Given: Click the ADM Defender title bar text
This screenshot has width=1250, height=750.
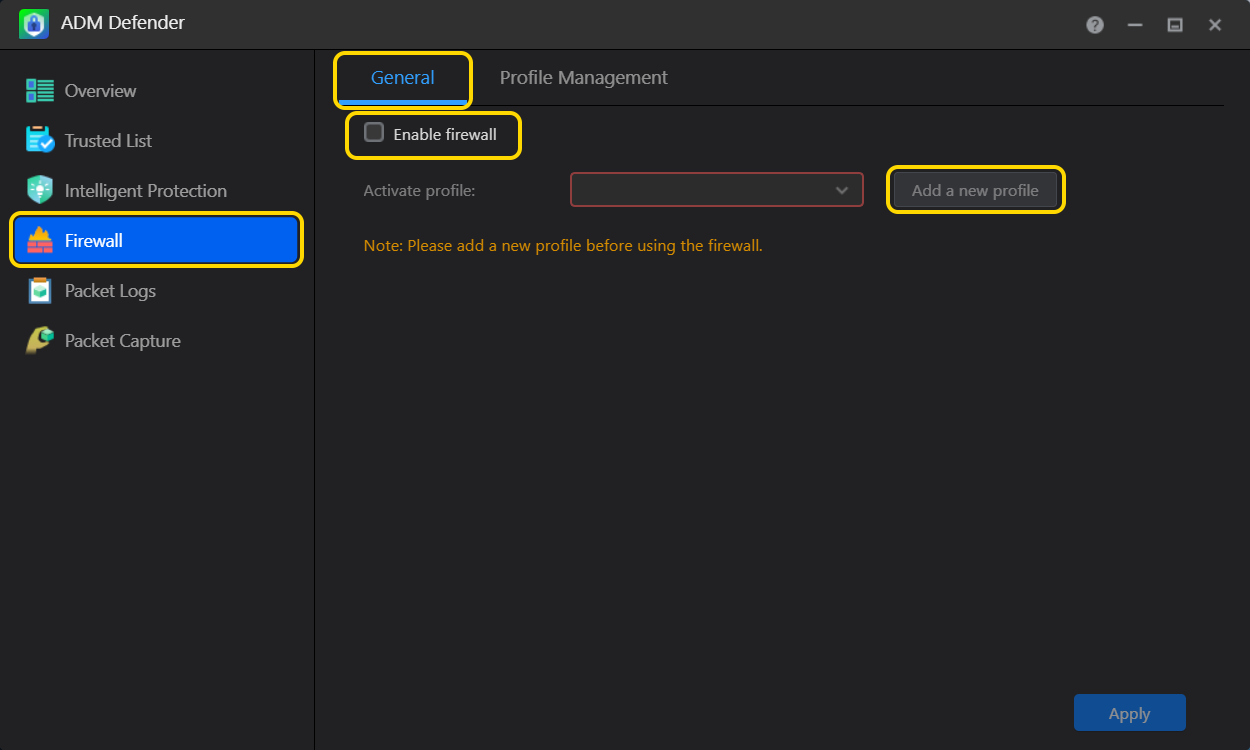Looking at the screenshot, I should [123, 23].
